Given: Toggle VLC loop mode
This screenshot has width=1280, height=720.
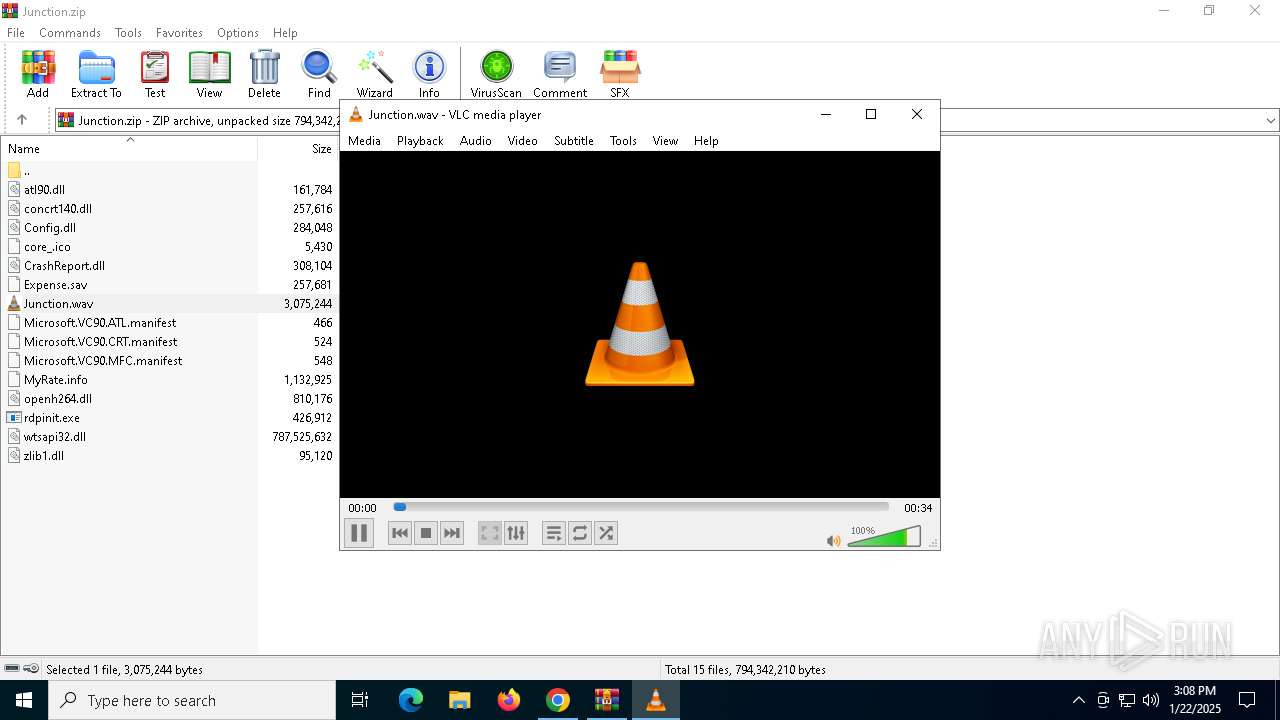Looking at the screenshot, I should 580,533.
